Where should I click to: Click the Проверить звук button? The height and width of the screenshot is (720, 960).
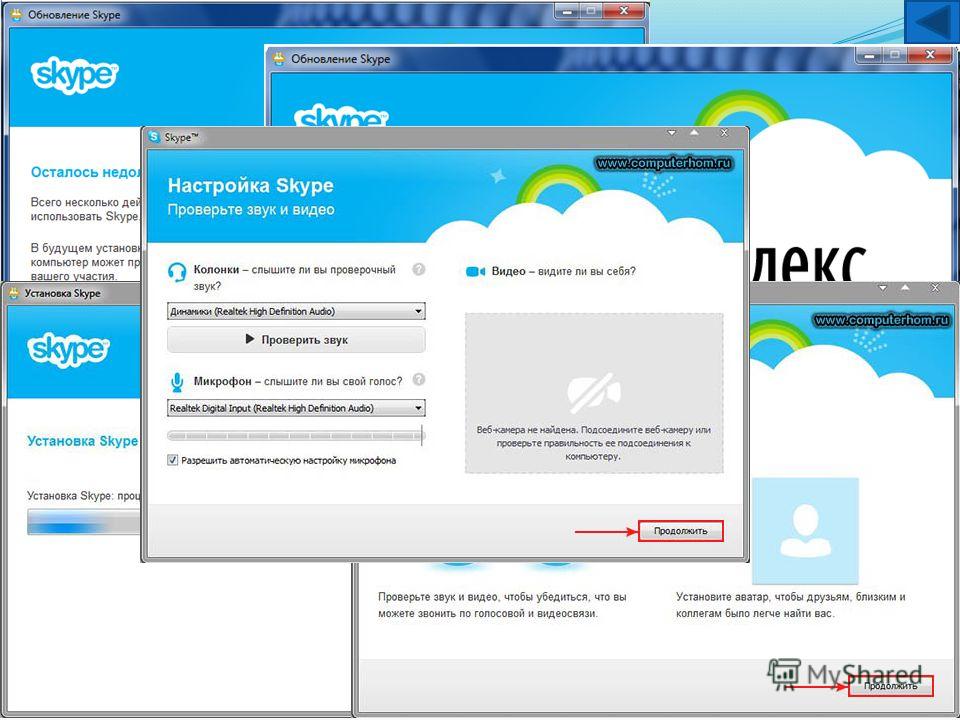(x=296, y=340)
